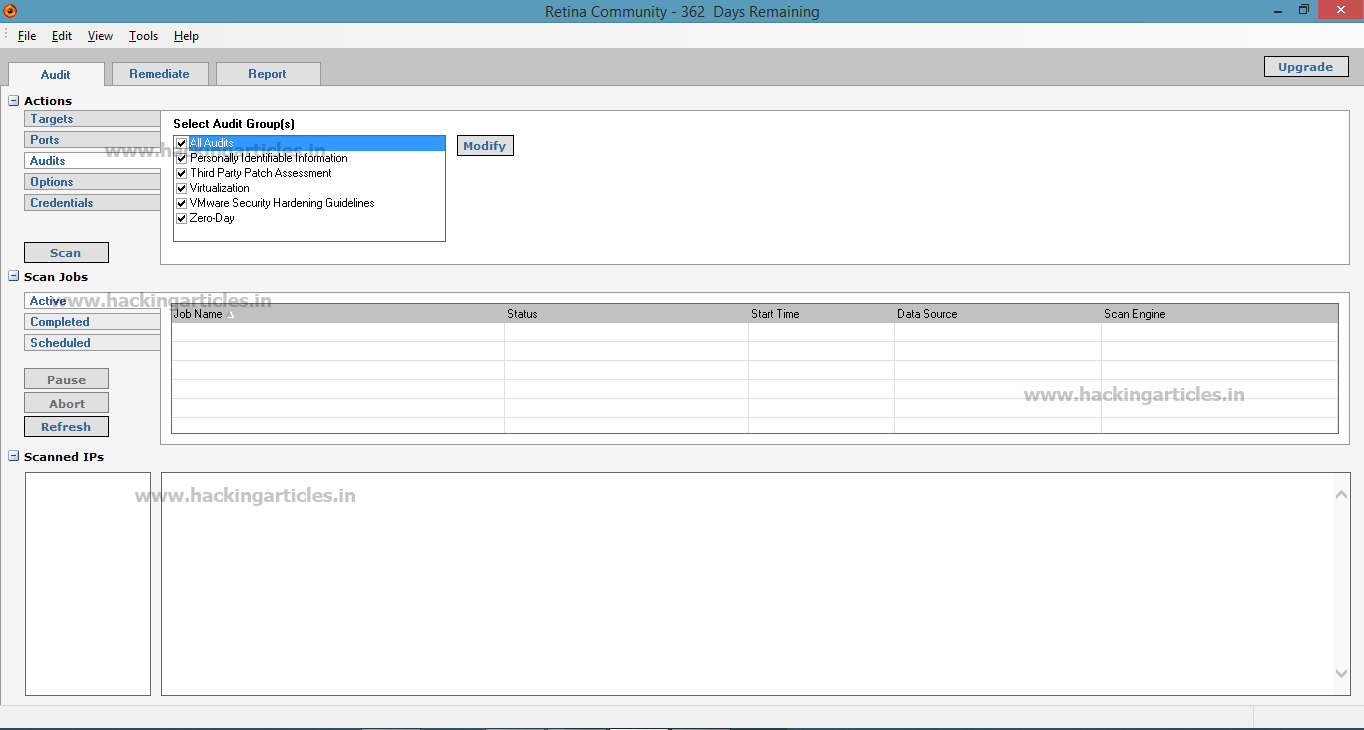Open the Help menu

click(x=186, y=36)
